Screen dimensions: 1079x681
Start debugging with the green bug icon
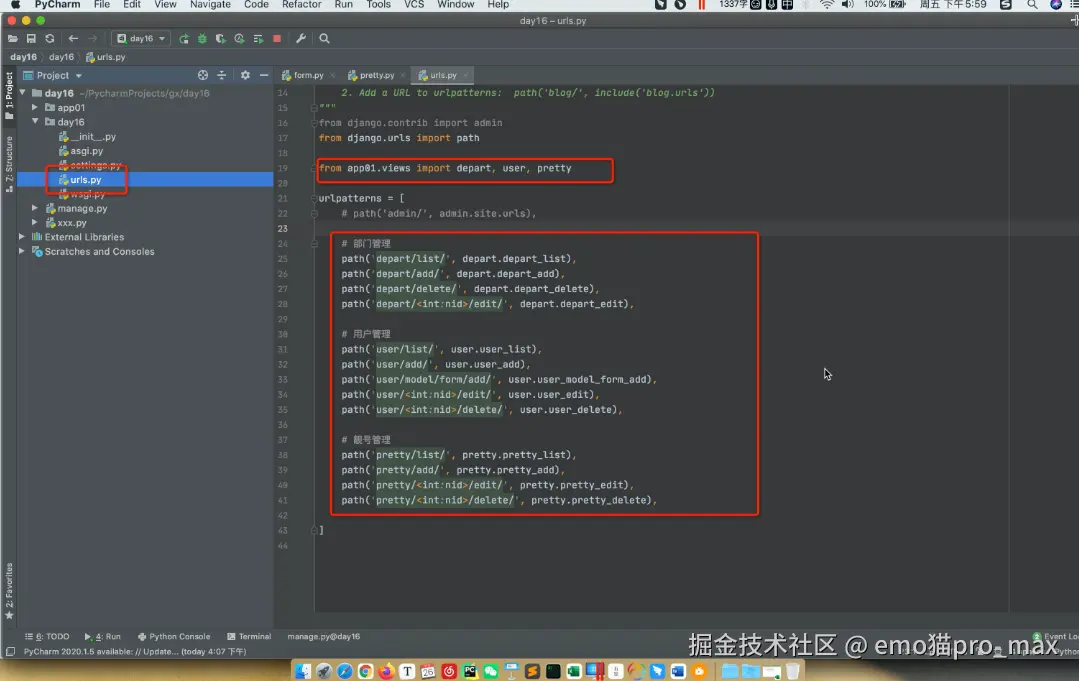point(202,39)
